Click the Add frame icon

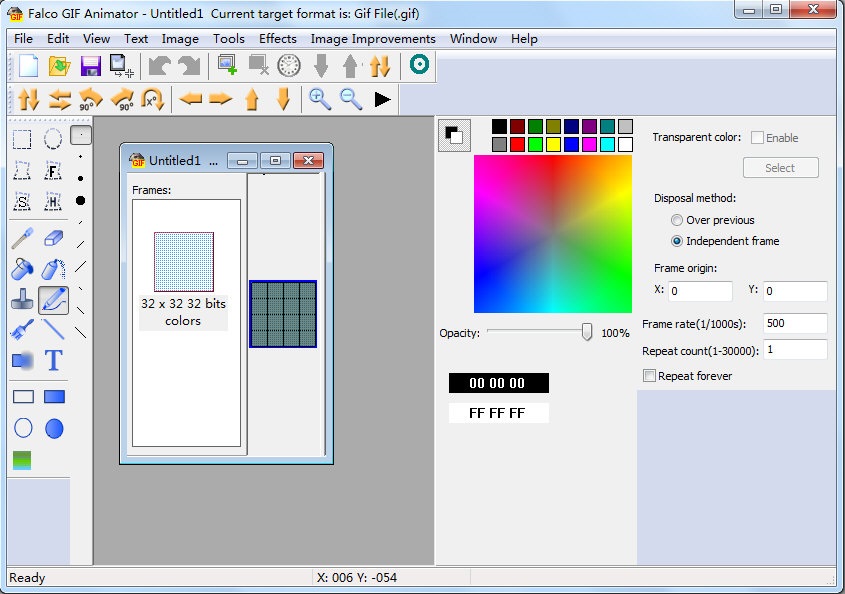coord(227,66)
